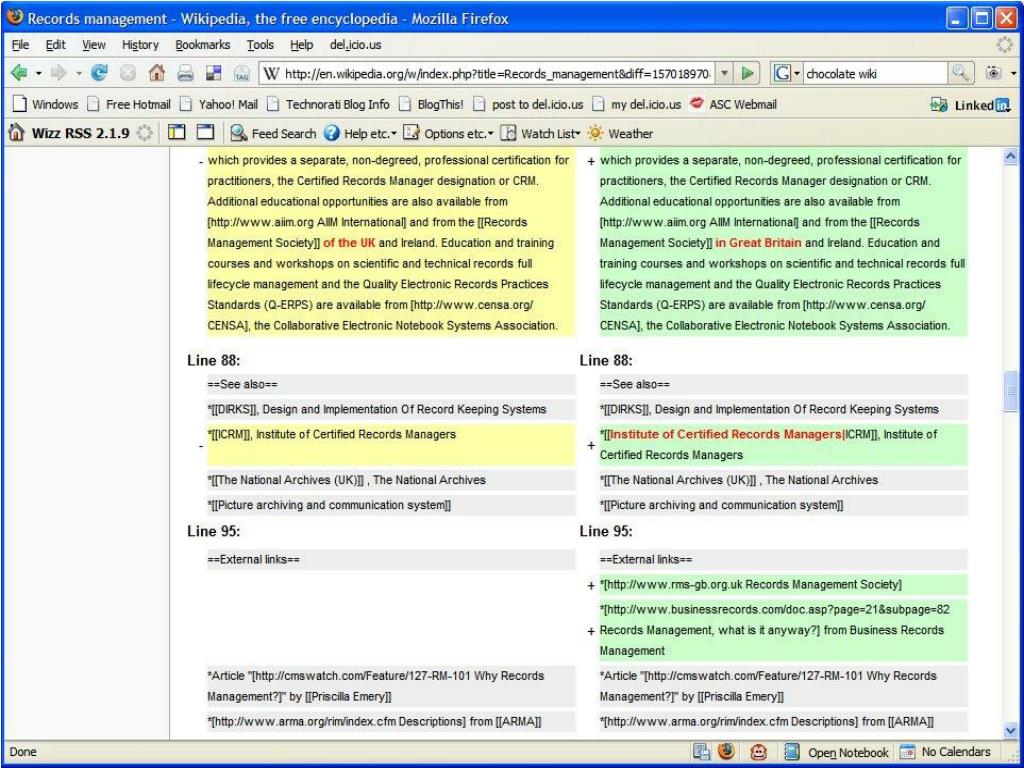Open the Free Hotmail bookmark
1024x768 pixels.
tap(129, 104)
